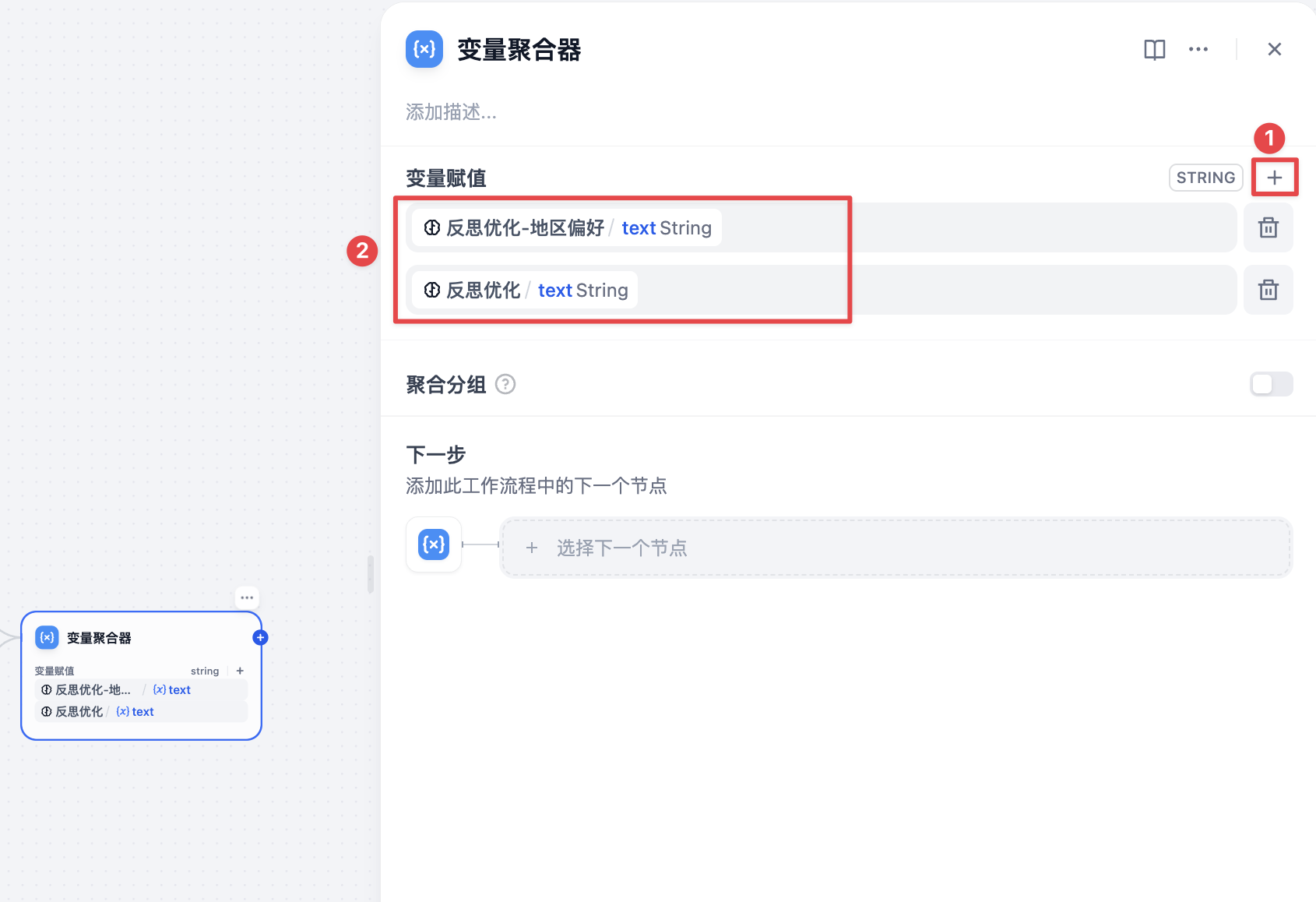The width and height of the screenshot is (1316, 902).
Task: Click the small plus beside string on canvas node
Action: tap(240, 671)
